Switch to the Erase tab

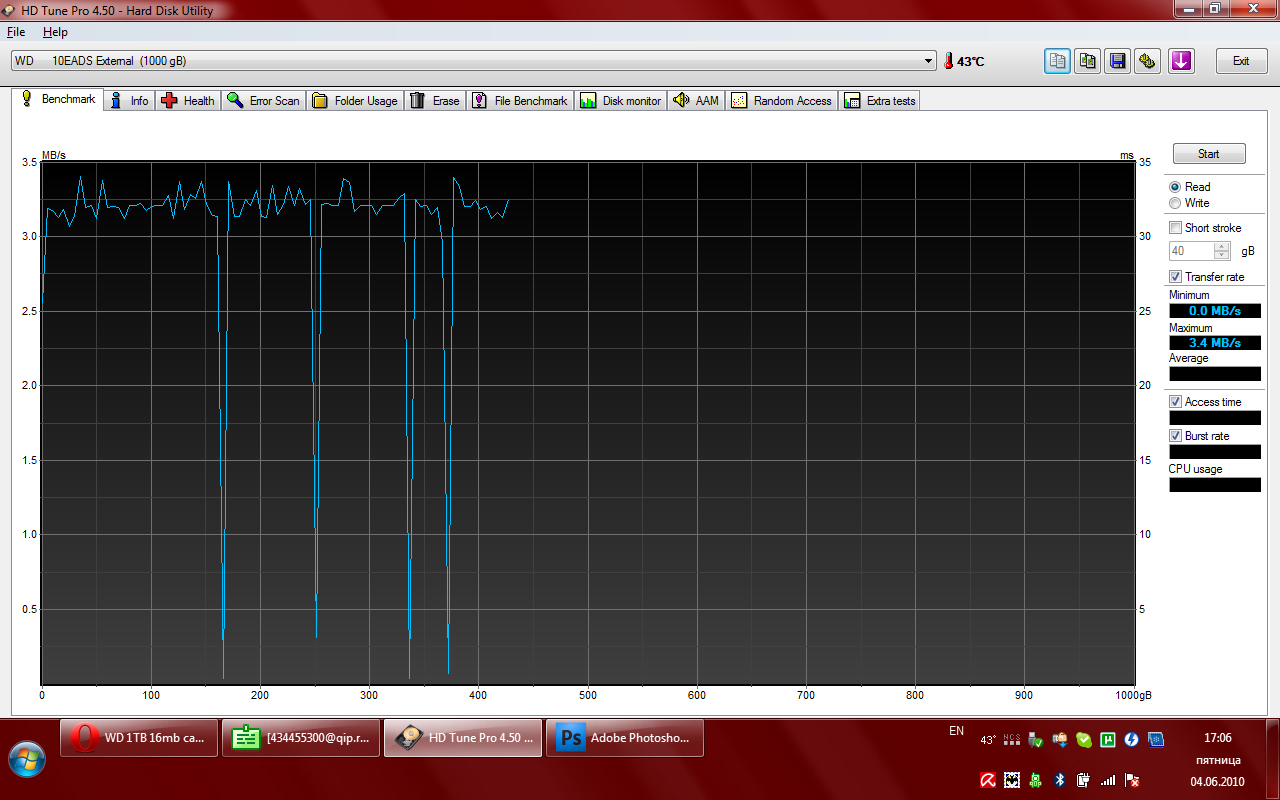pos(435,101)
